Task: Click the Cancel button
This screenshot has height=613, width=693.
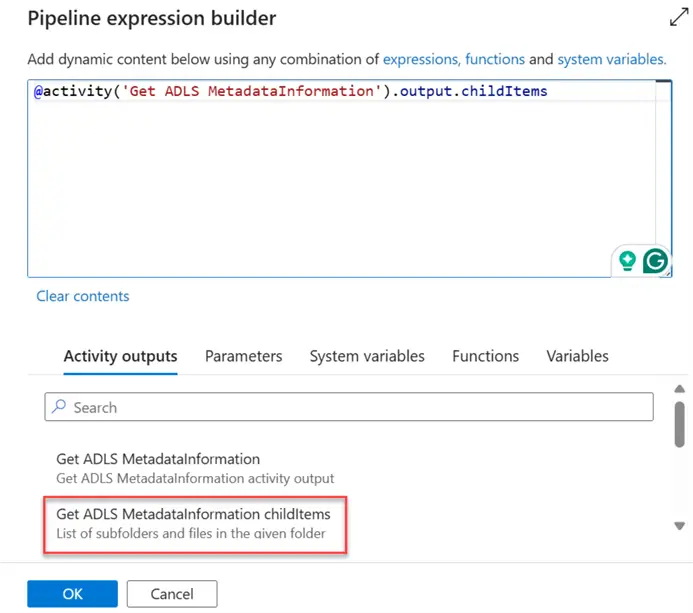Action: (172, 594)
